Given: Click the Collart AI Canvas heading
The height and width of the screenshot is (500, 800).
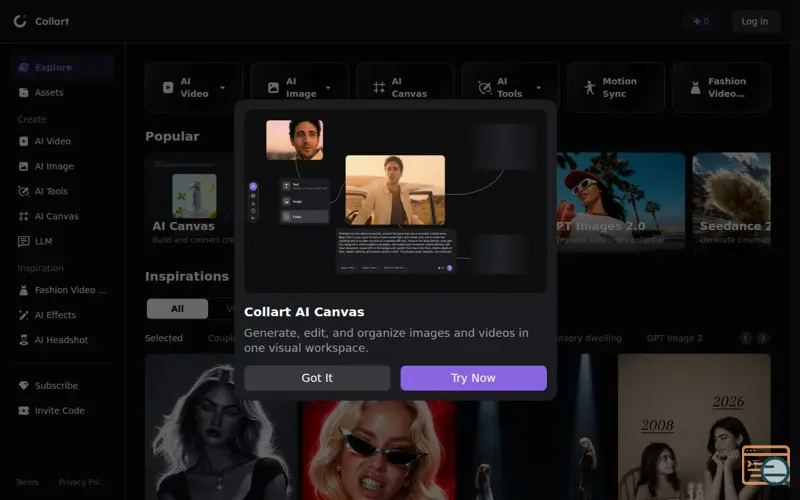Looking at the screenshot, I should [304, 312].
